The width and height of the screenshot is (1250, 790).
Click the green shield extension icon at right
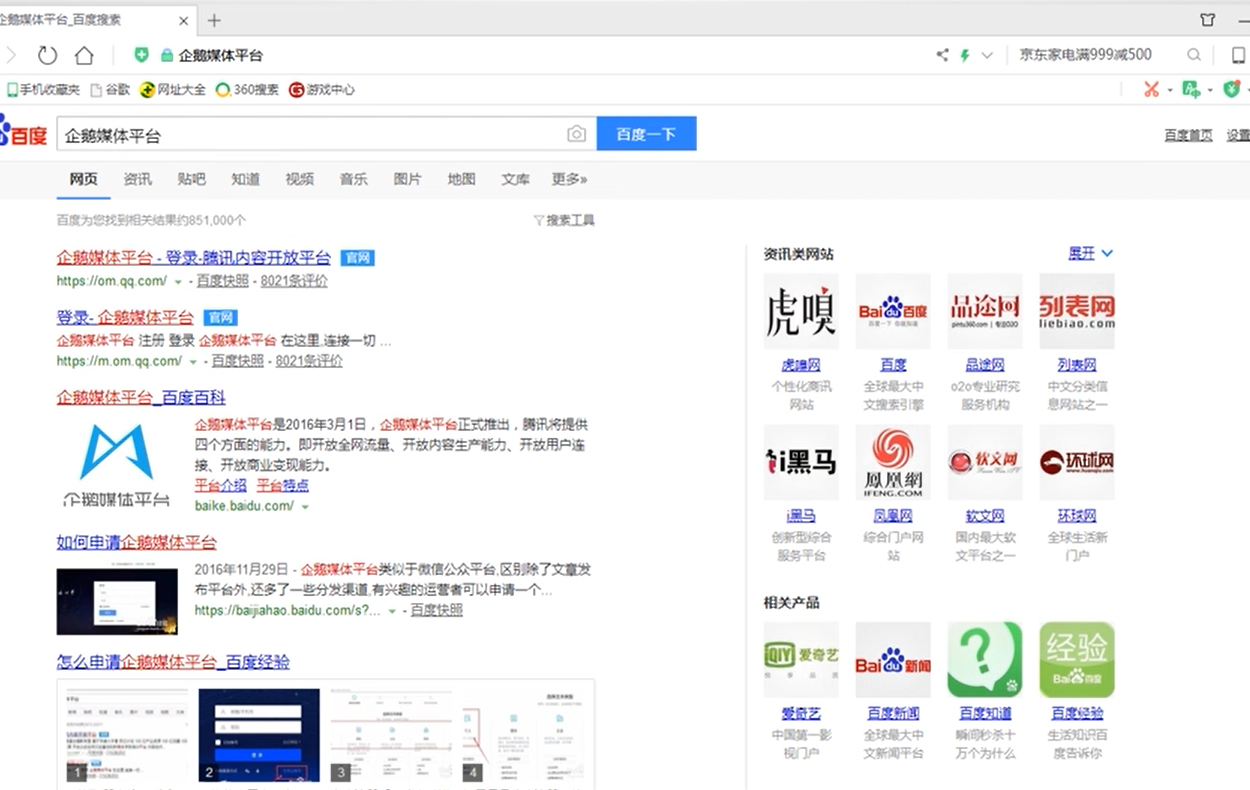point(1232,89)
